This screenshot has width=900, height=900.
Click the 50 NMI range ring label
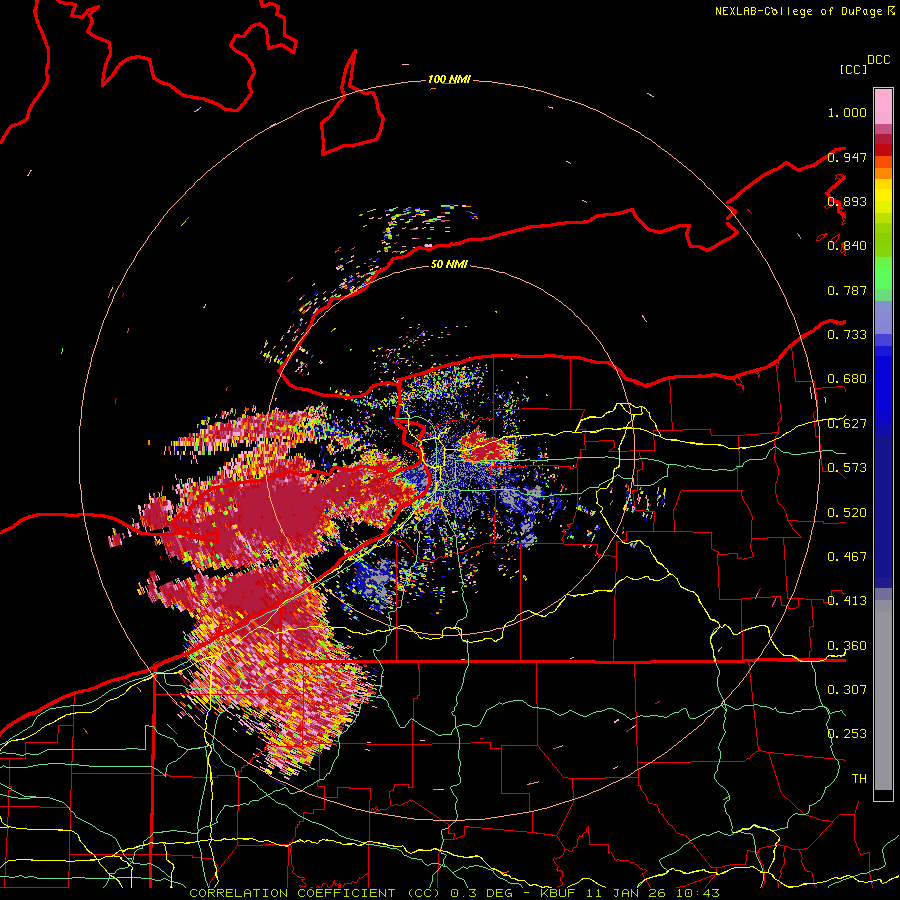449,264
